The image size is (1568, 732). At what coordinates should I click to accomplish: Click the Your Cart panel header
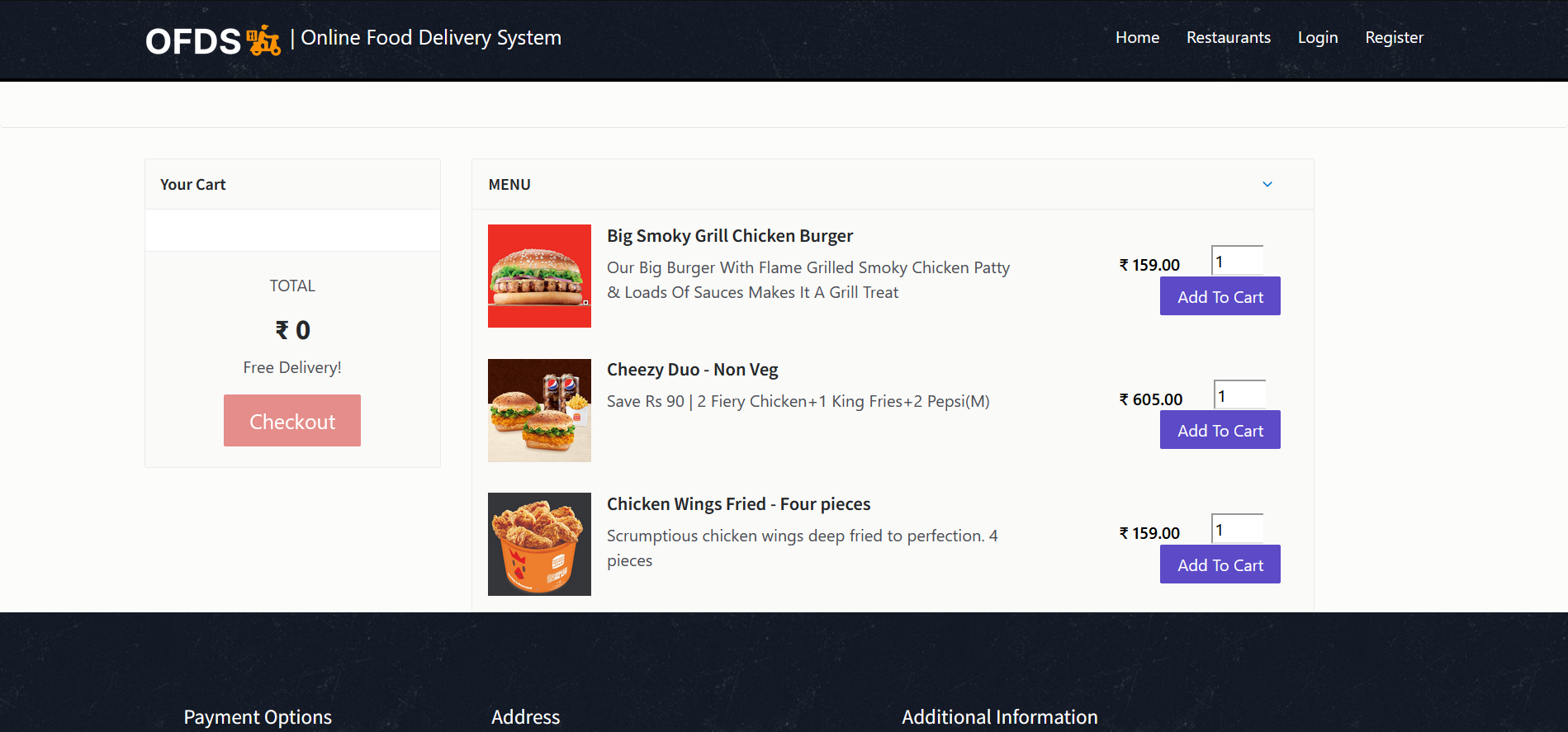tap(192, 184)
